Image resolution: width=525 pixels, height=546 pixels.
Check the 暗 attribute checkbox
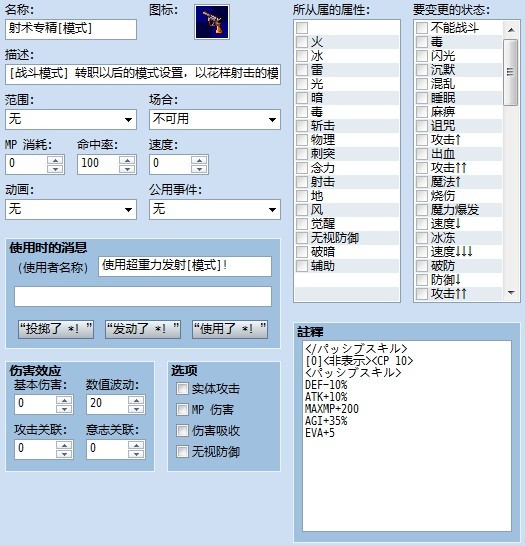(x=301, y=98)
